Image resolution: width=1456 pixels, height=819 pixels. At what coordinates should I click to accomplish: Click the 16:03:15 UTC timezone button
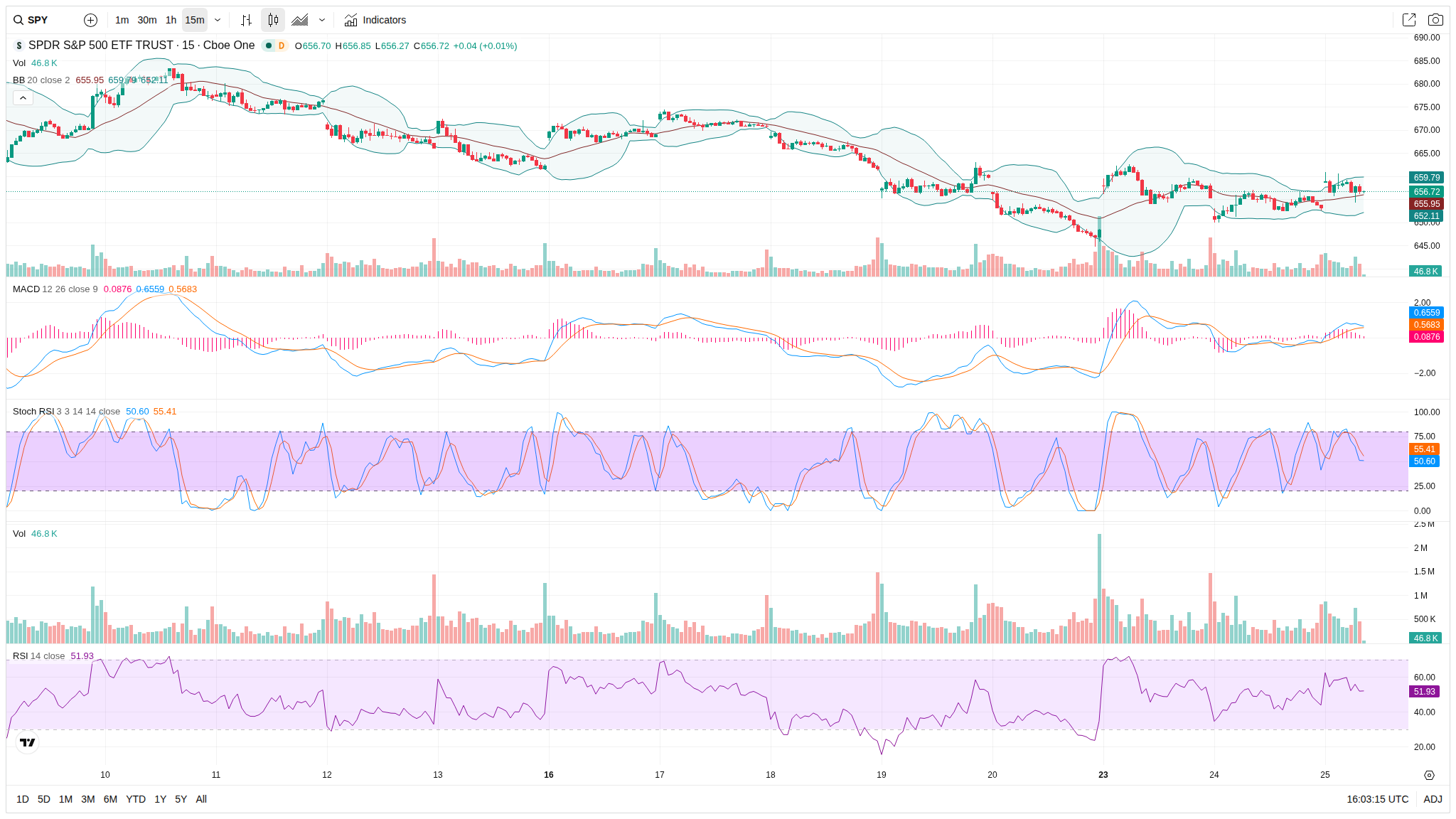click(x=1377, y=799)
